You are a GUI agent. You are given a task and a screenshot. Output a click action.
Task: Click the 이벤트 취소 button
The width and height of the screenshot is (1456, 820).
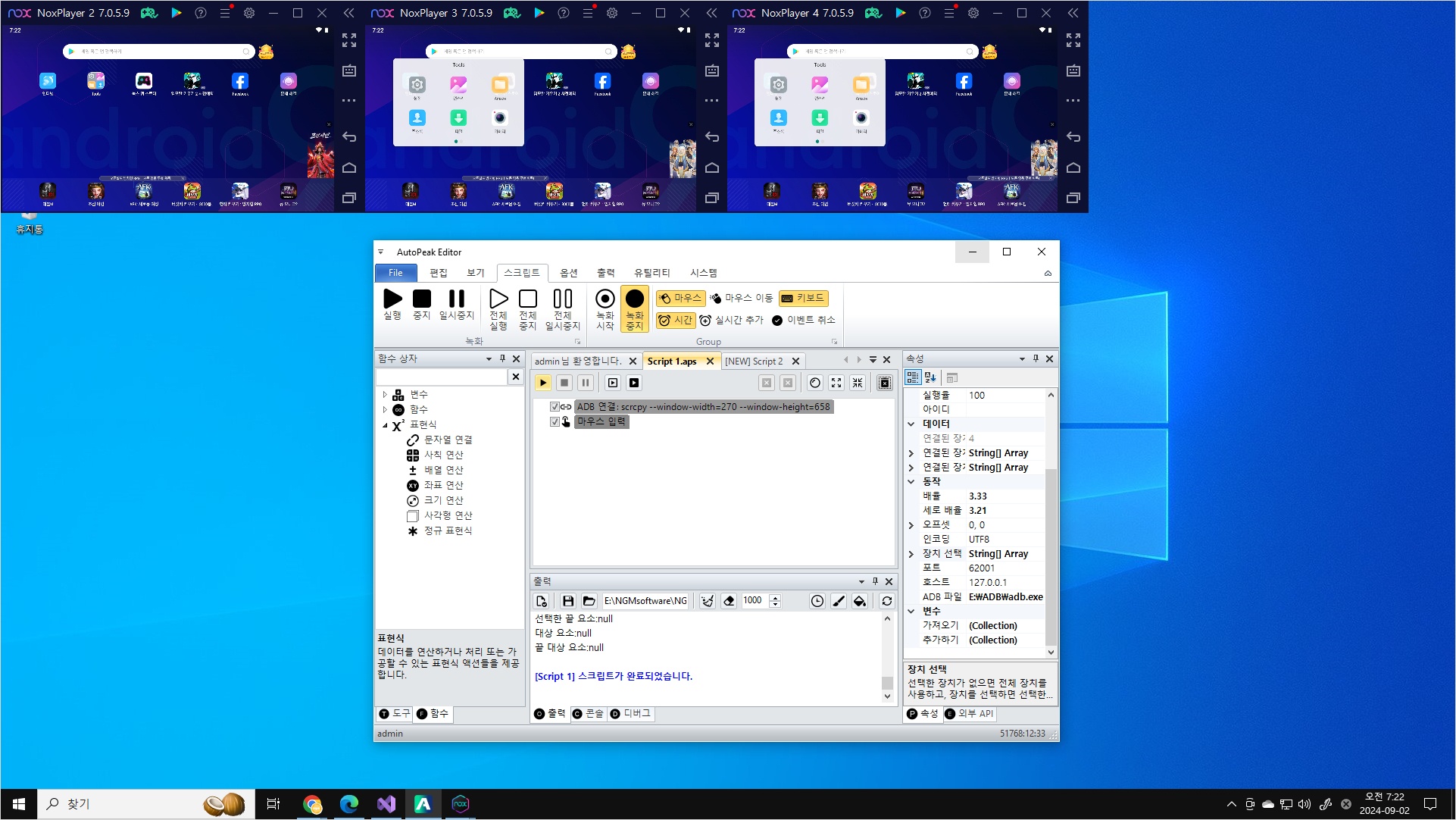point(804,321)
